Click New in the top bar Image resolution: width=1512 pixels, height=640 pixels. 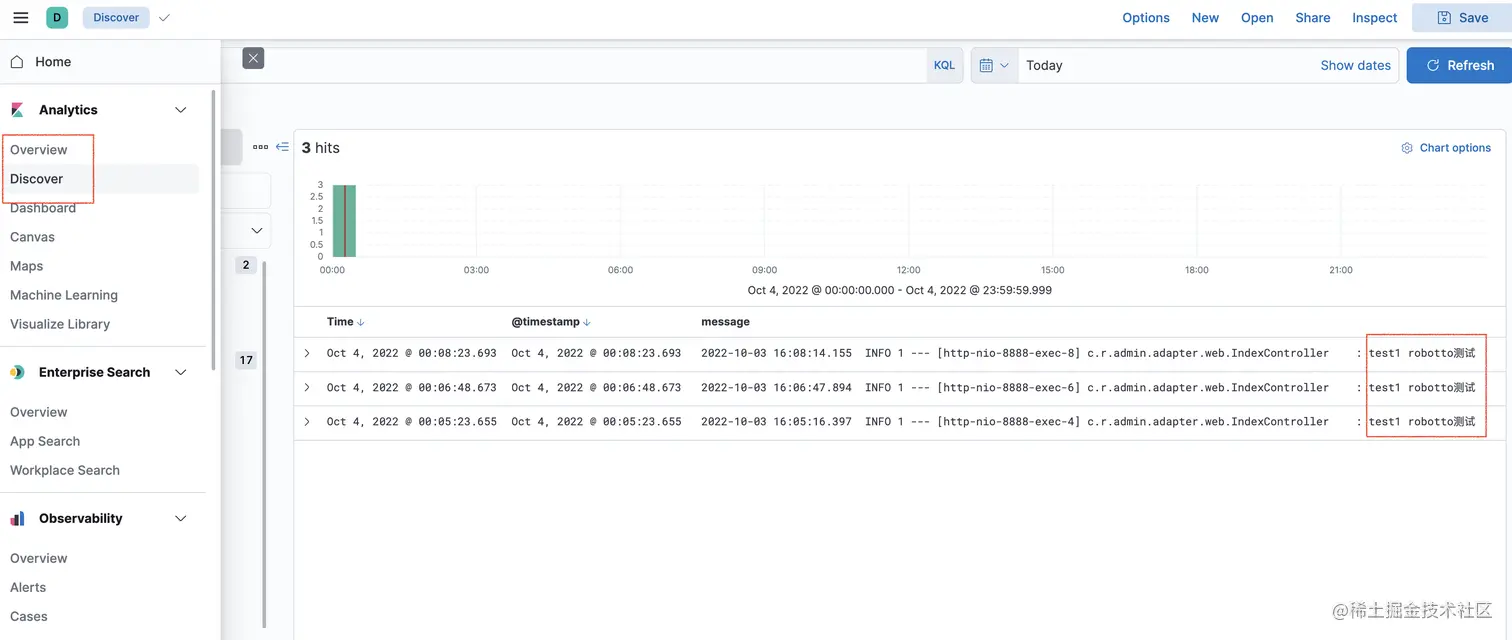tap(1205, 17)
